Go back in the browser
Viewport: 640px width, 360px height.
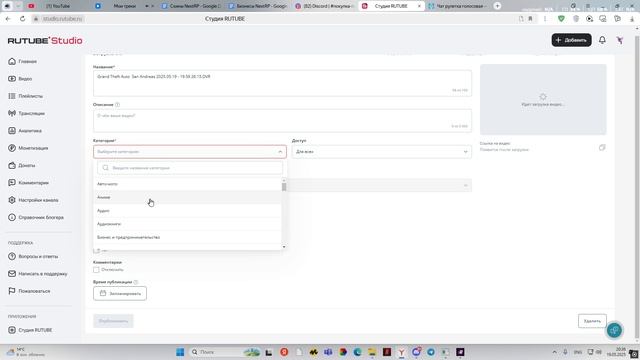[x=8, y=19]
